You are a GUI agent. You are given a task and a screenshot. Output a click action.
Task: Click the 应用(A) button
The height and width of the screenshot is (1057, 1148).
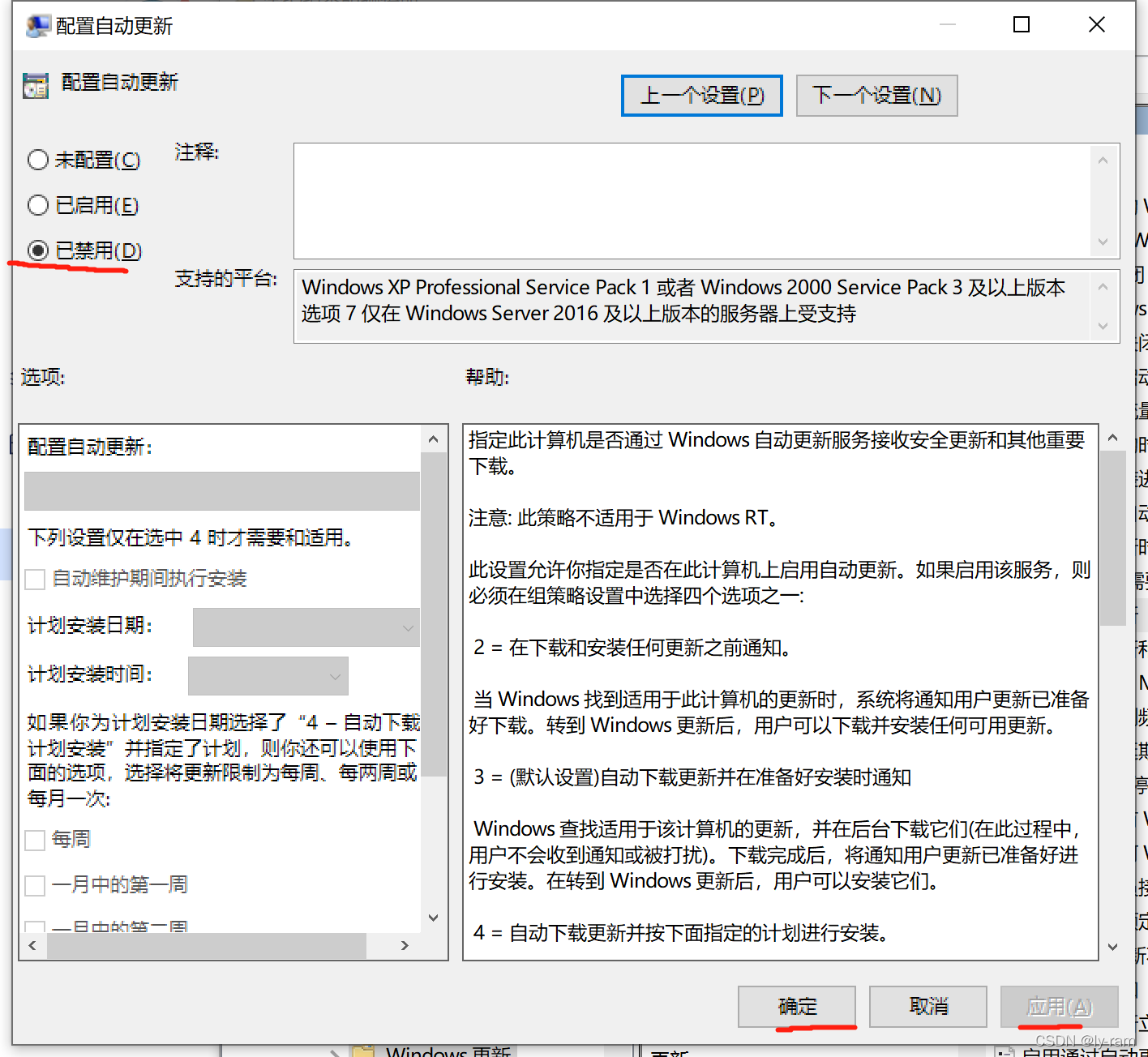[1060, 1007]
